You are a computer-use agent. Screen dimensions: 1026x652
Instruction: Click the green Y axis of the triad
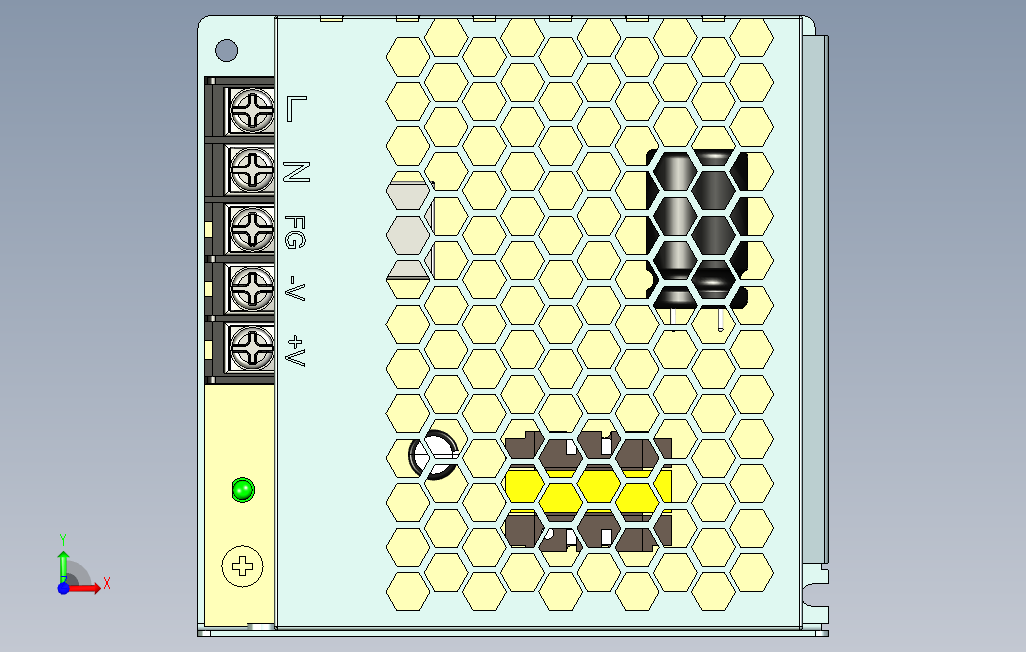point(63,565)
